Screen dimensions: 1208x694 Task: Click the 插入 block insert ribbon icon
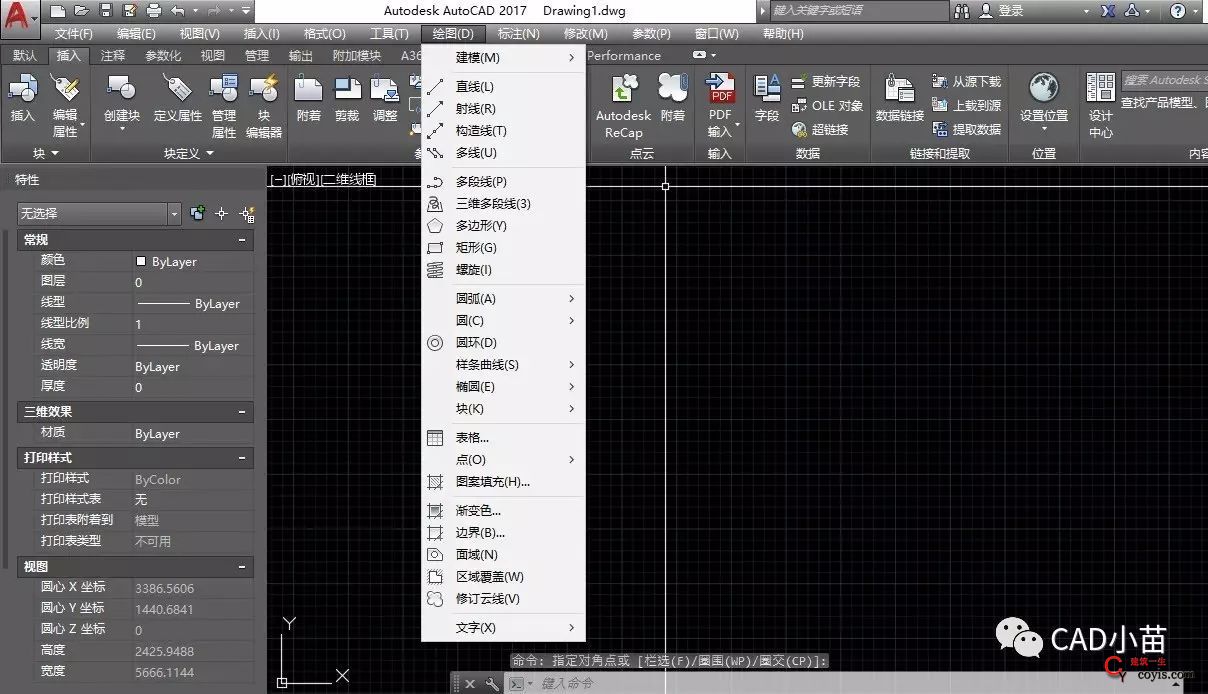point(22,88)
